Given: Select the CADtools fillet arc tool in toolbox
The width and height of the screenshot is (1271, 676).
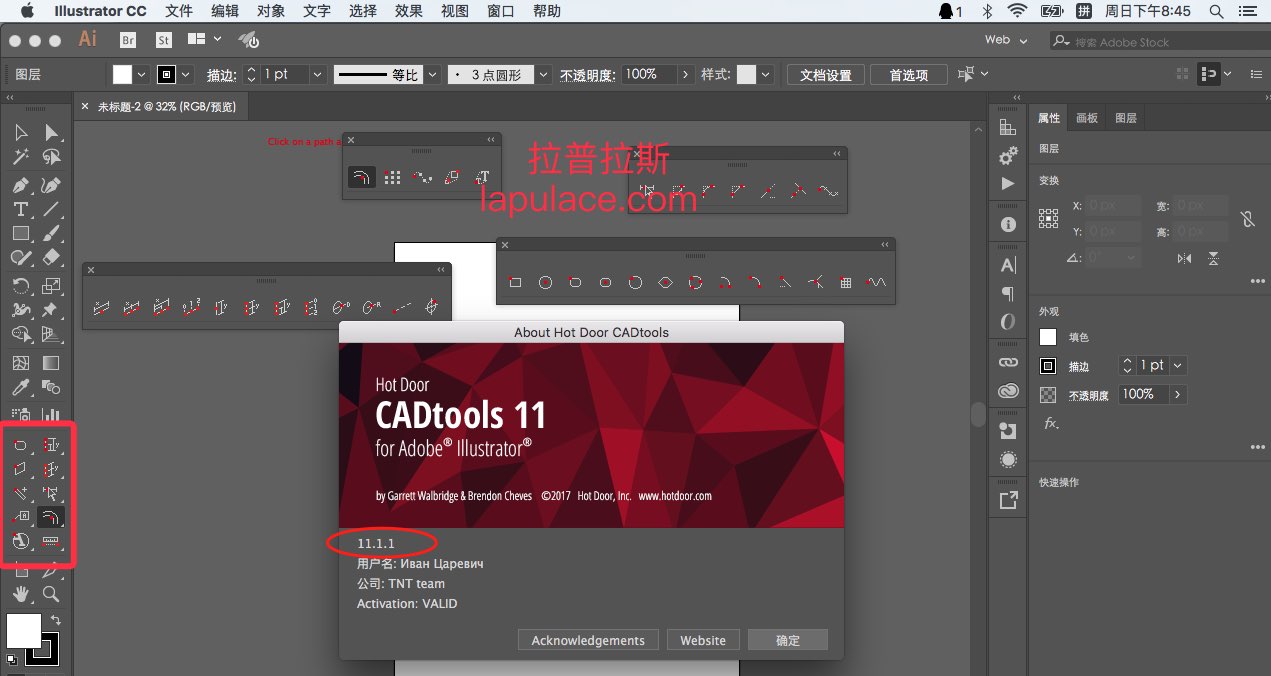Looking at the screenshot, I should [x=51, y=517].
